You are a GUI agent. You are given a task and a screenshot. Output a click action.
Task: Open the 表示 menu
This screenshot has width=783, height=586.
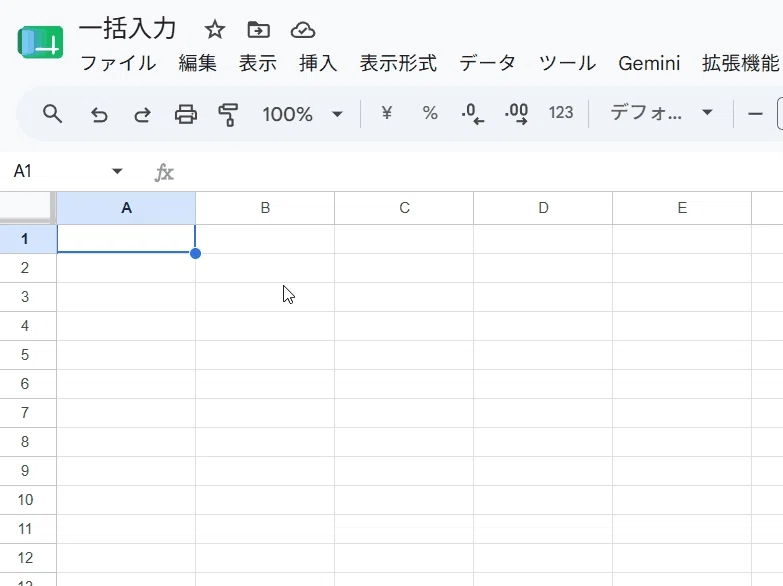pyautogui.click(x=258, y=63)
